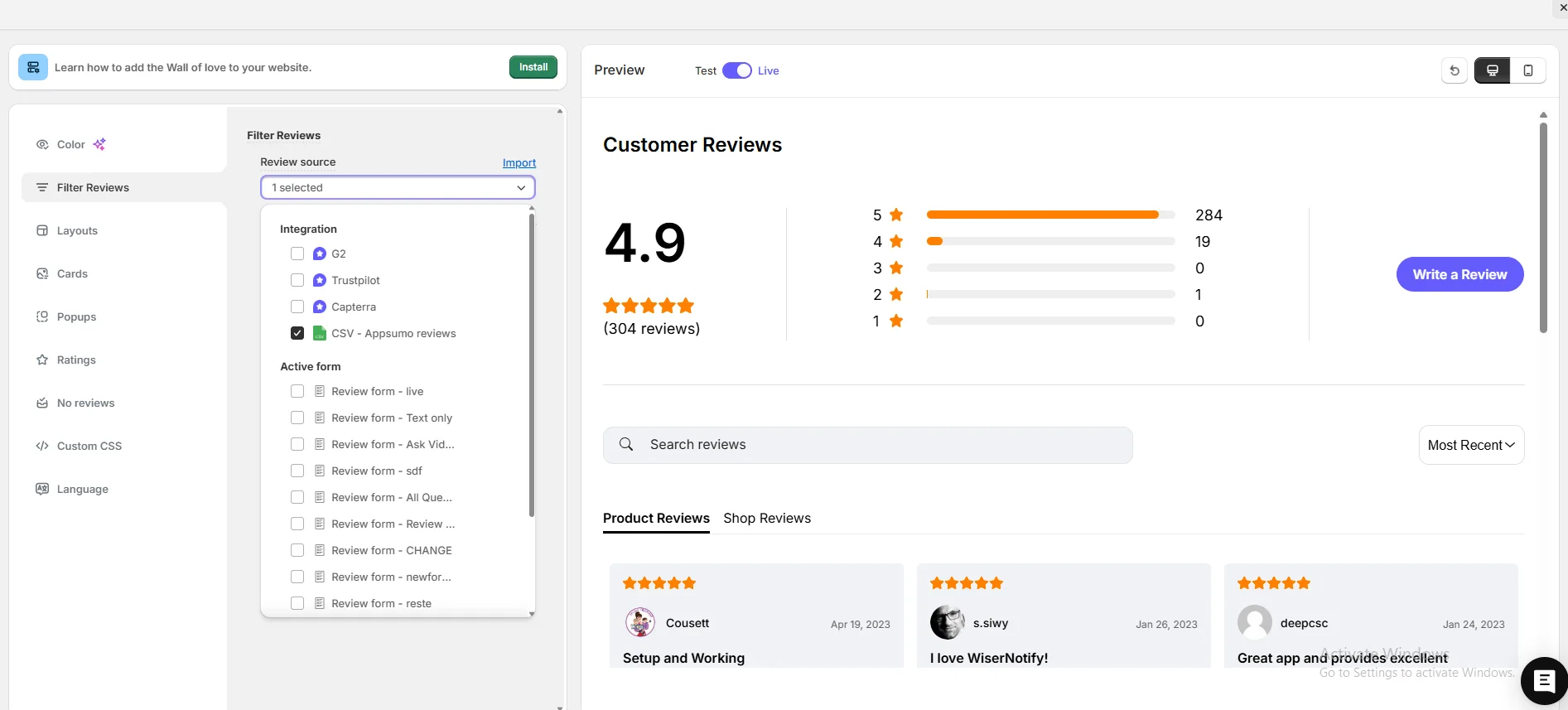
Task: Click the Write a Review button
Action: pyautogui.click(x=1459, y=274)
